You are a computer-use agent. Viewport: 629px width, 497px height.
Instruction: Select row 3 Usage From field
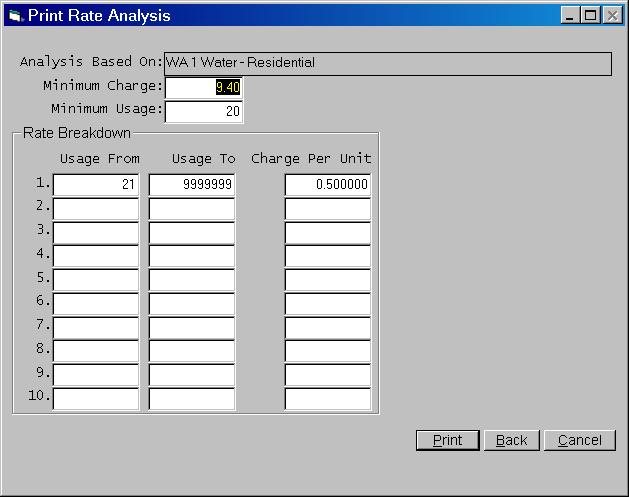pyautogui.click(x=96, y=232)
